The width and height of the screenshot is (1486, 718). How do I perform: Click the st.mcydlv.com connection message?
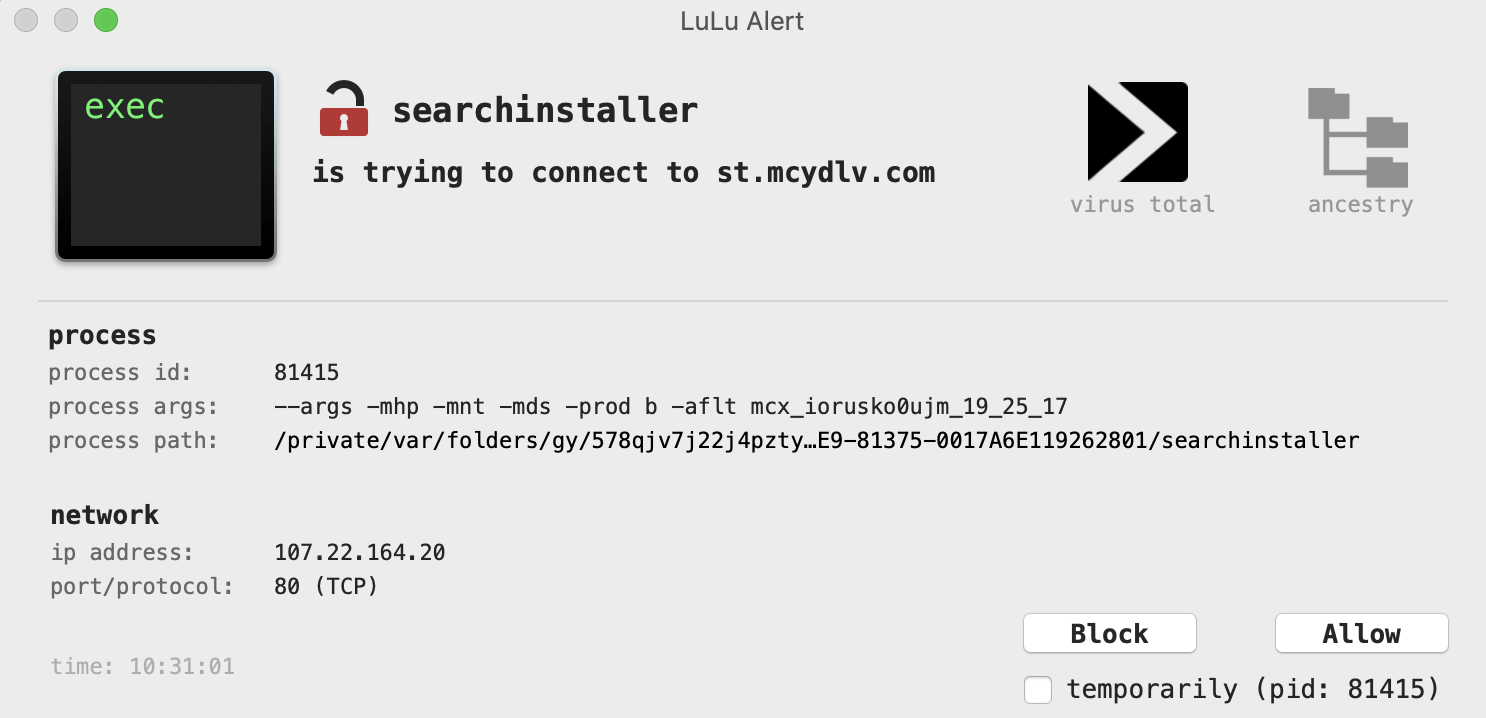pyautogui.click(x=624, y=173)
